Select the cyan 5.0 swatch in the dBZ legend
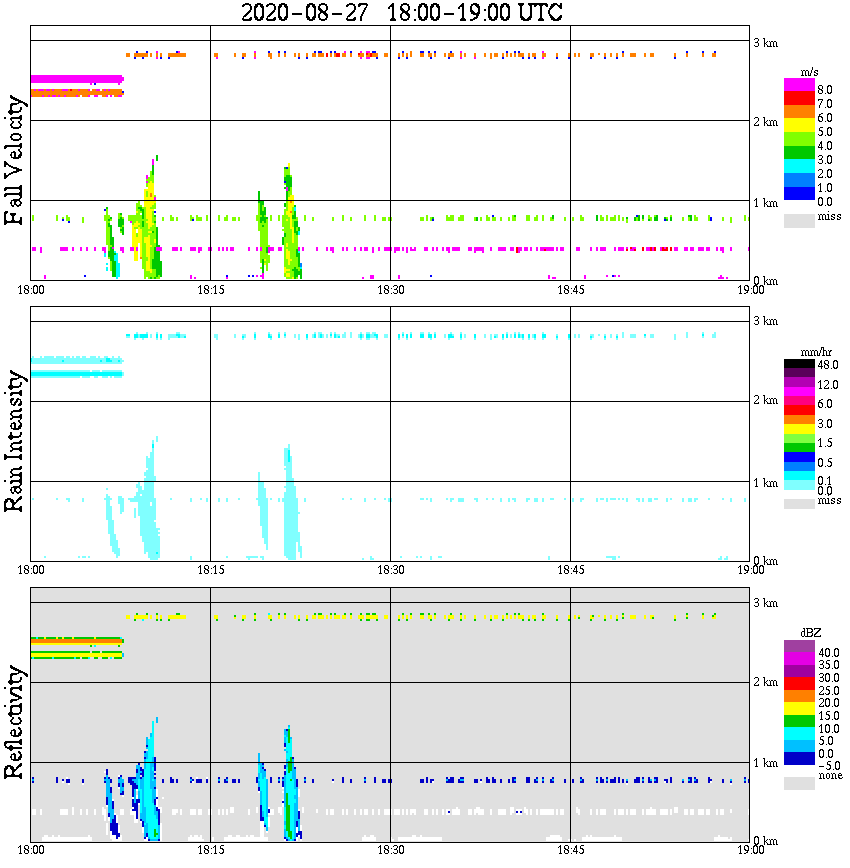Screen dimensions: 850x868 pyautogui.click(x=799, y=735)
